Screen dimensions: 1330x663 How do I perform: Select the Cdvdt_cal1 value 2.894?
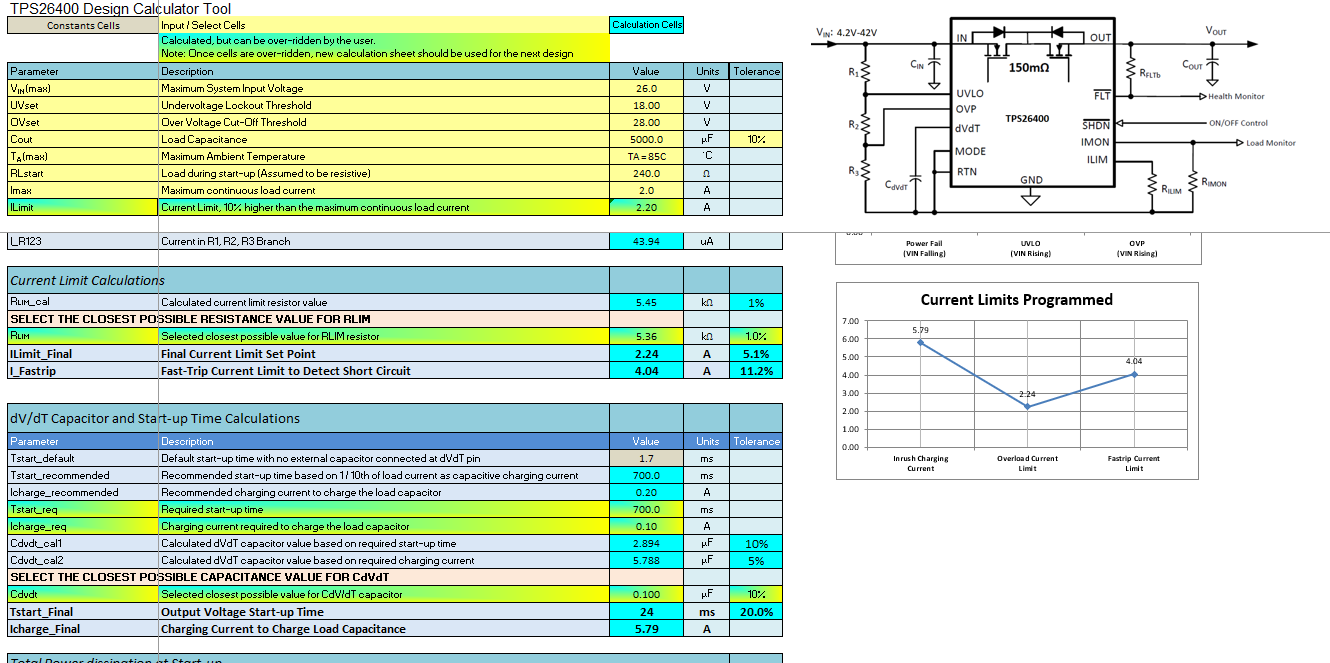click(x=646, y=543)
